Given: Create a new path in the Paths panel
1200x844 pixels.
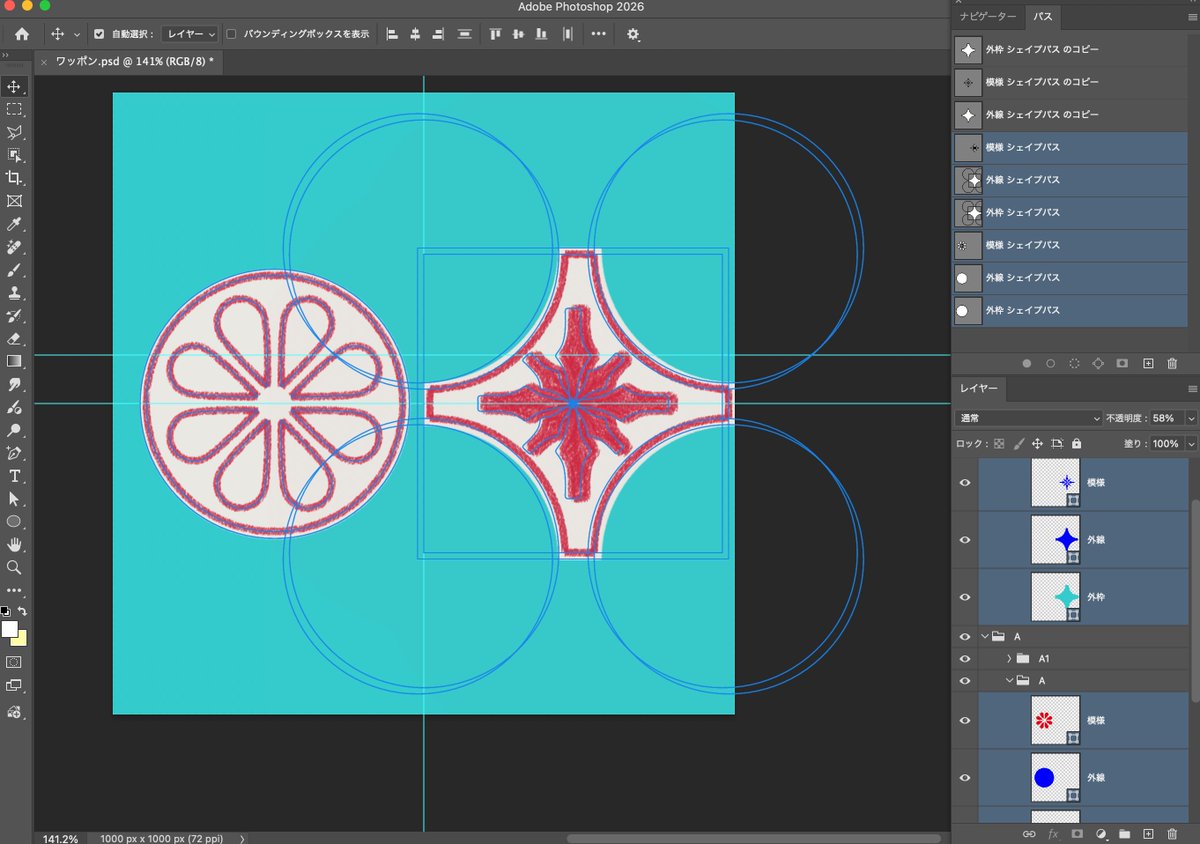Looking at the screenshot, I should pyautogui.click(x=1148, y=364).
